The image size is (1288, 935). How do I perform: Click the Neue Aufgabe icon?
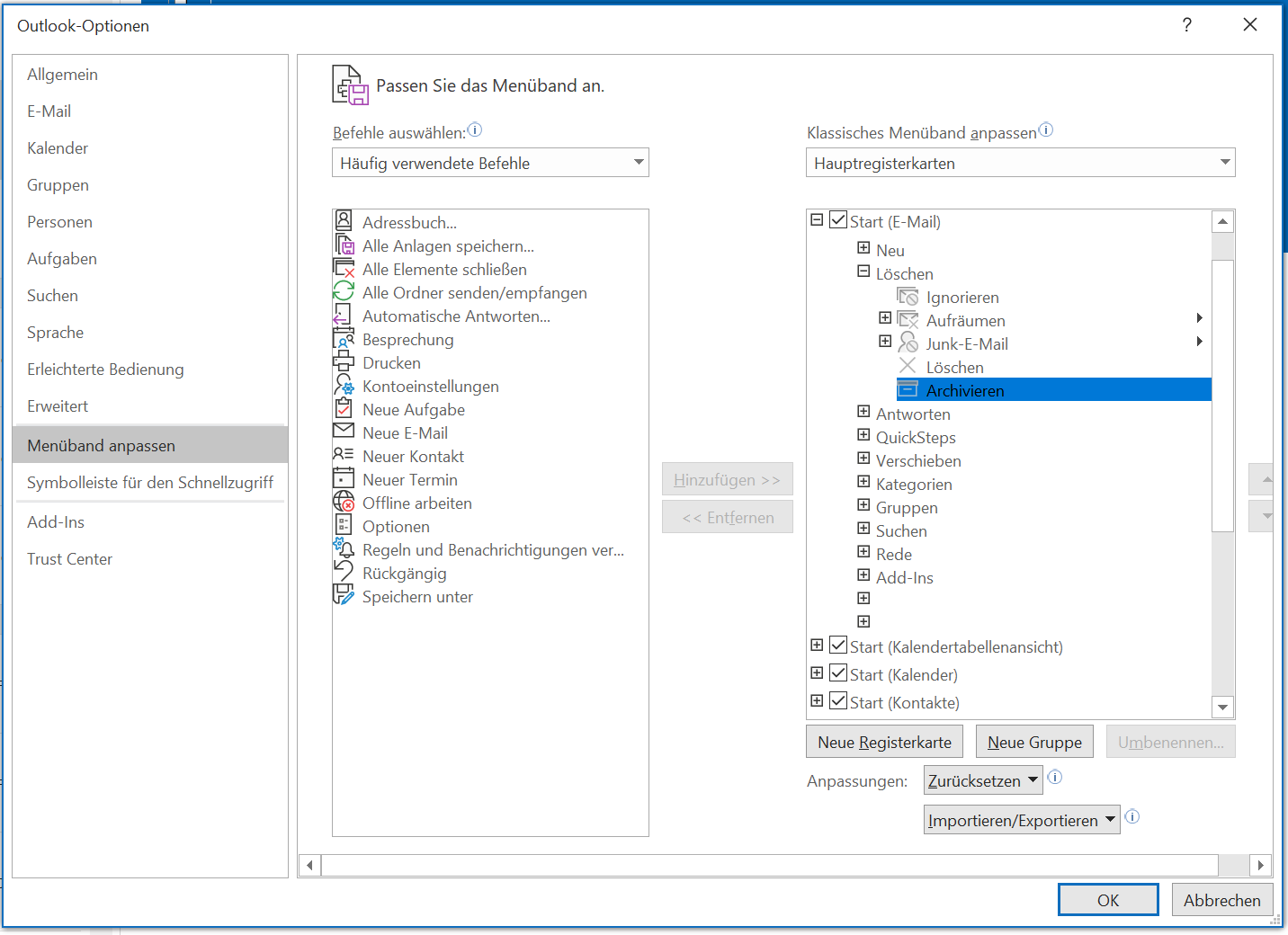(344, 408)
